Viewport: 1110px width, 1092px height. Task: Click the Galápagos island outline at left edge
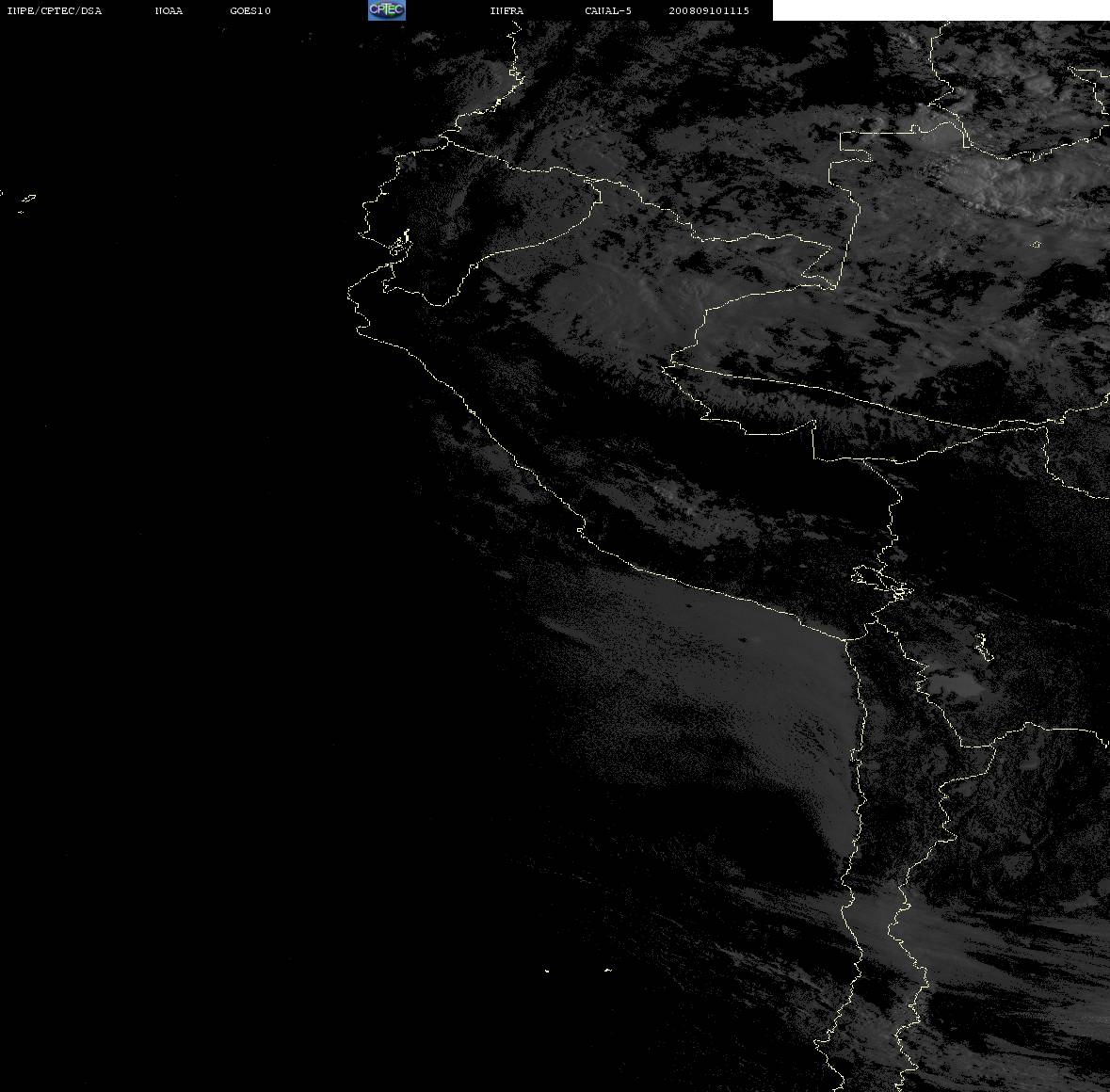27,199
